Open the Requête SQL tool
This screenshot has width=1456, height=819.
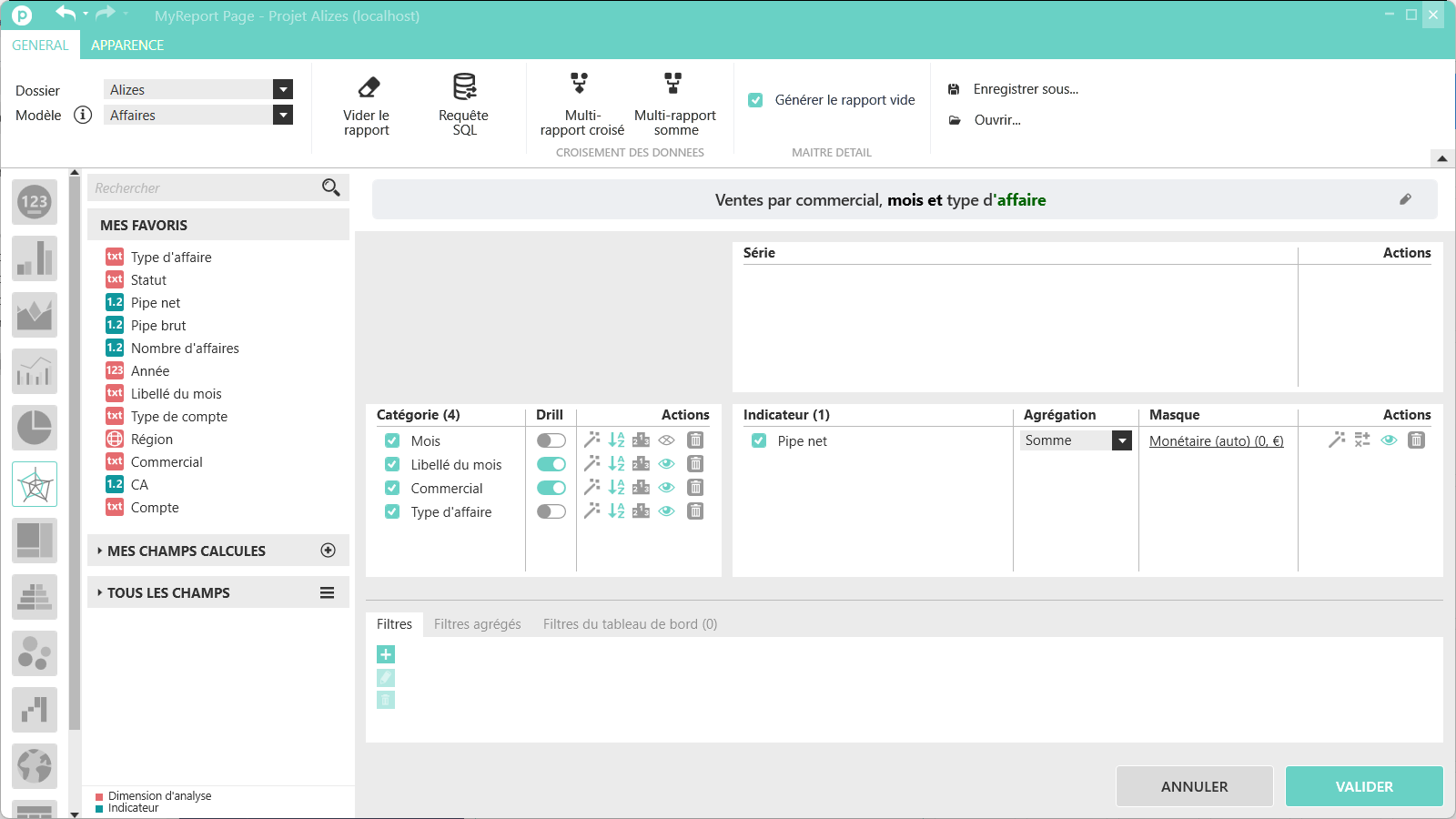pos(464,87)
